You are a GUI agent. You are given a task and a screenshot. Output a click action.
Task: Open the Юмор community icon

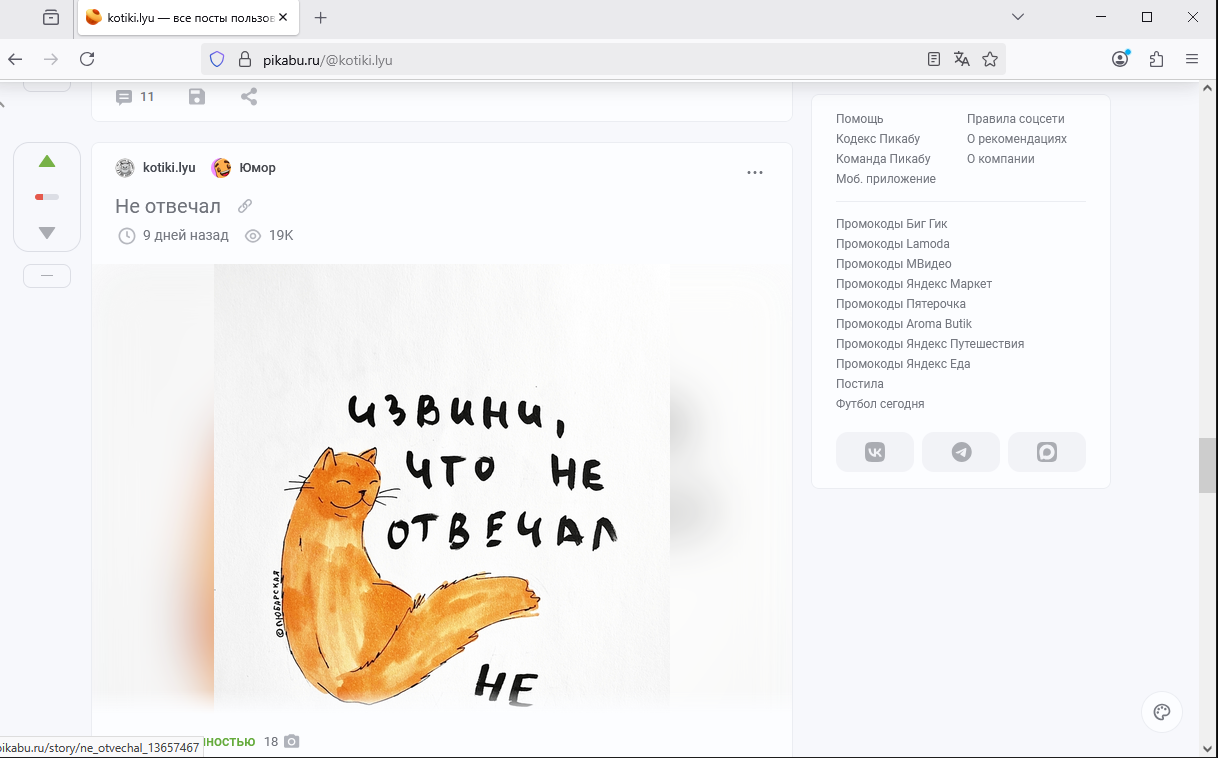[221, 168]
